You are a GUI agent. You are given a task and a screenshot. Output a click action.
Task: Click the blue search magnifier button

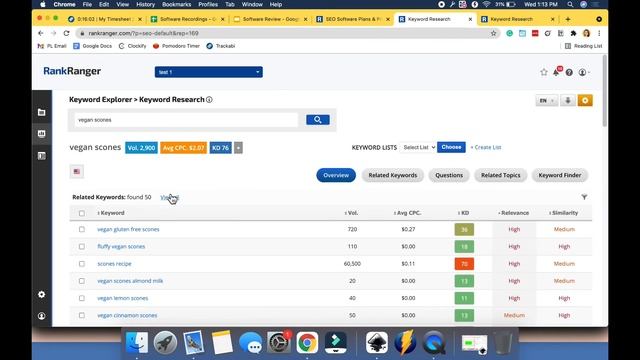(318, 120)
